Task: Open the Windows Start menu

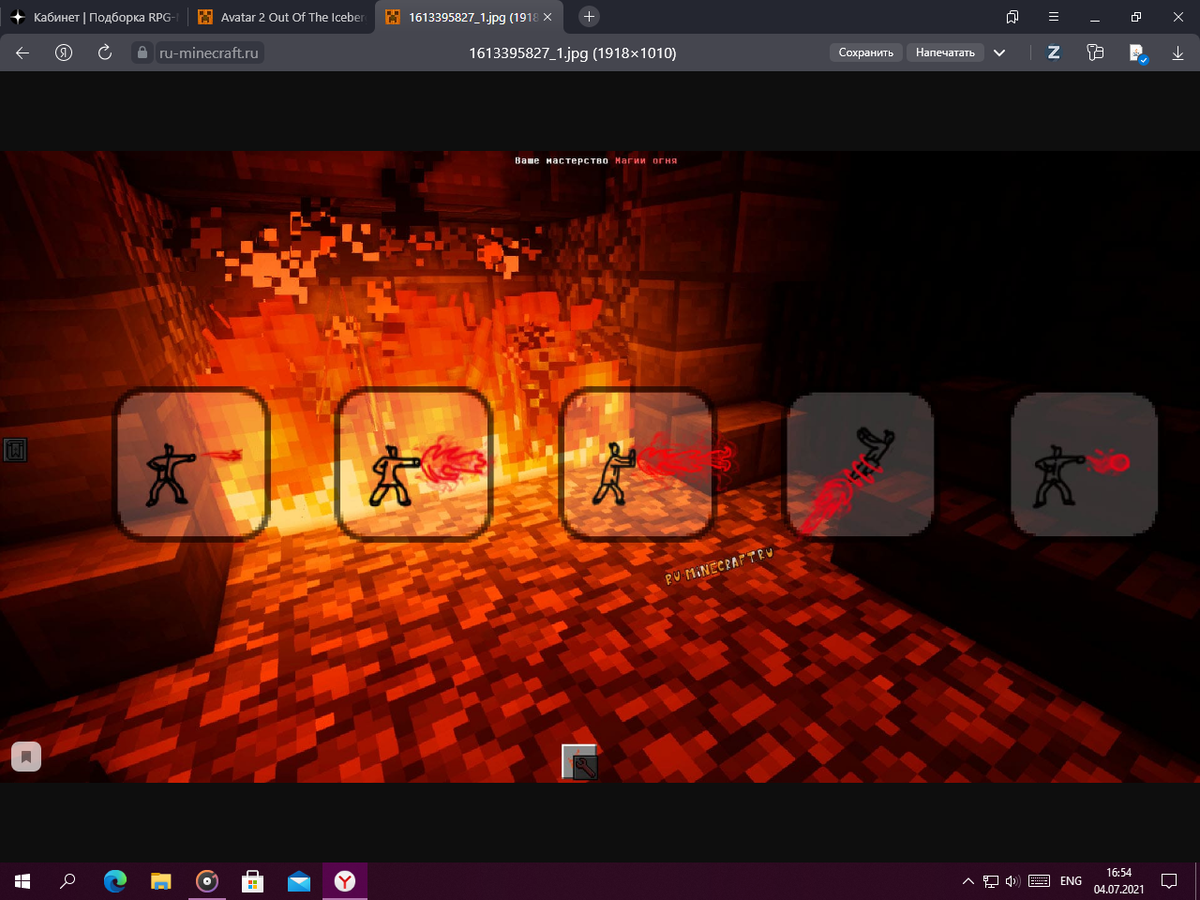Action: (22, 881)
